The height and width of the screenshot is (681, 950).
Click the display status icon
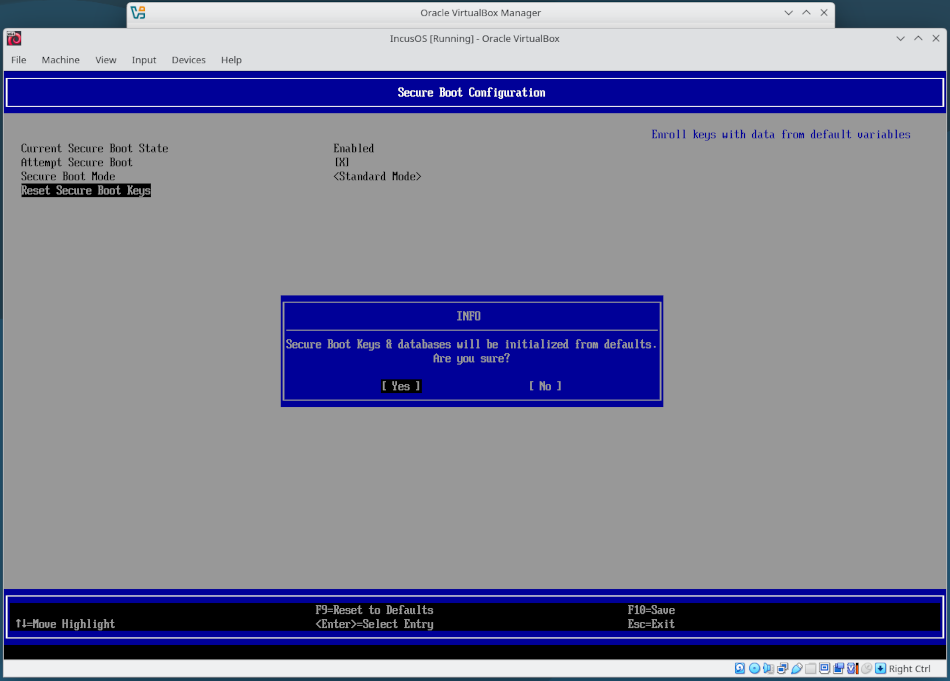pyautogui.click(x=825, y=668)
